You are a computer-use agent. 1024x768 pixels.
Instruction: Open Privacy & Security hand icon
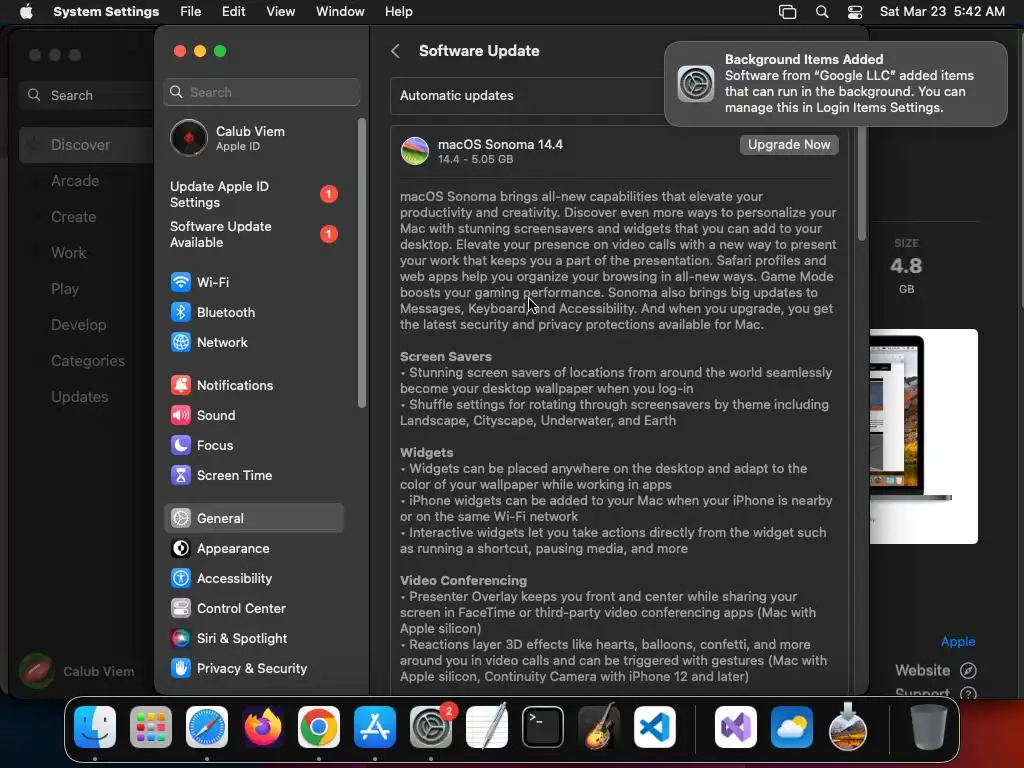181,669
